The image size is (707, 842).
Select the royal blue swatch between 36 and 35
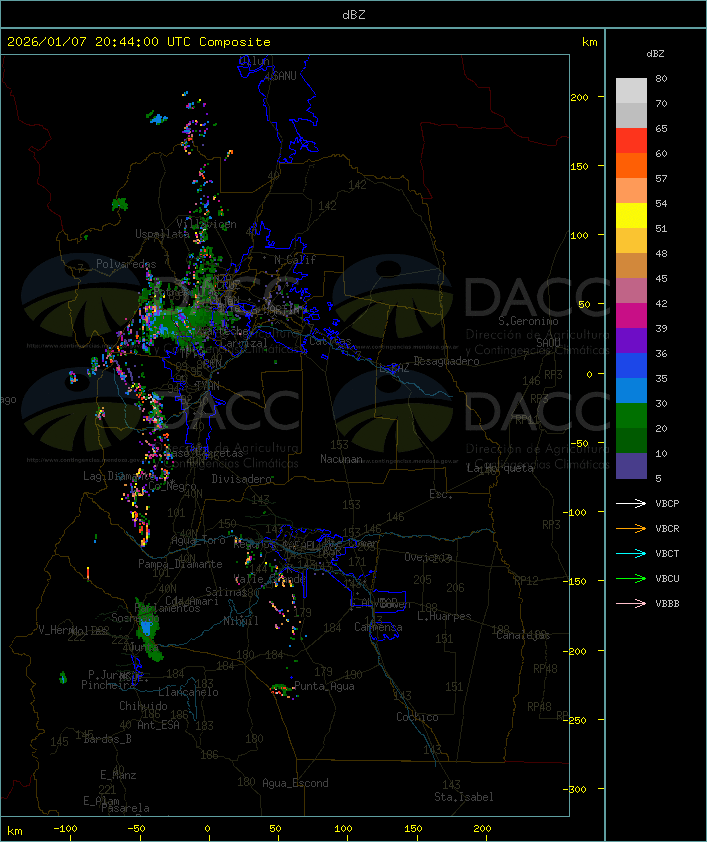pyautogui.click(x=631, y=365)
